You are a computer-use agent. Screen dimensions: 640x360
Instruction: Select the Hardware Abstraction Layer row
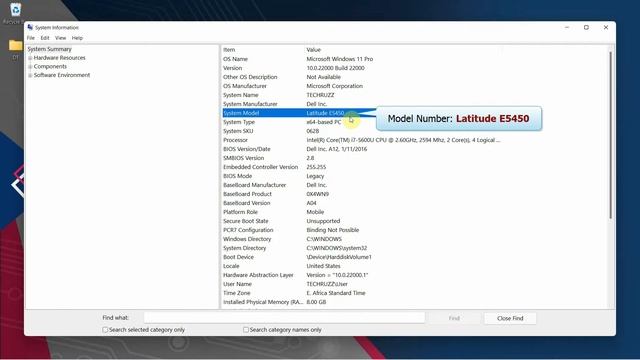click(x=414, y=275)
